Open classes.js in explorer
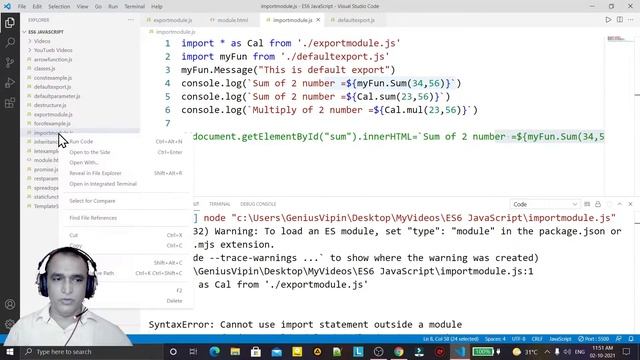 click(44, 69)
